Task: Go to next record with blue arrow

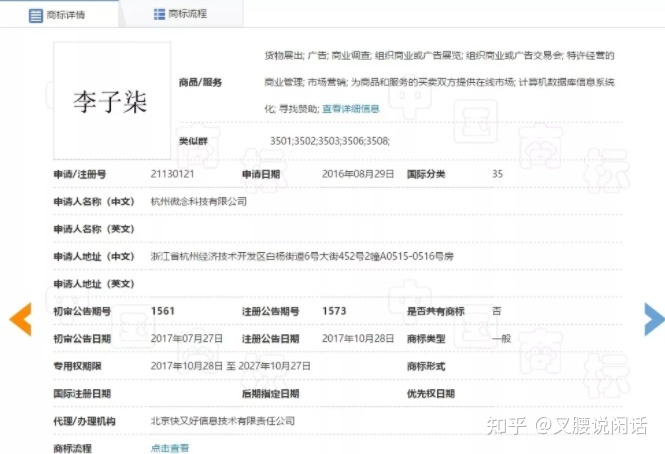Action: point(654,319)
